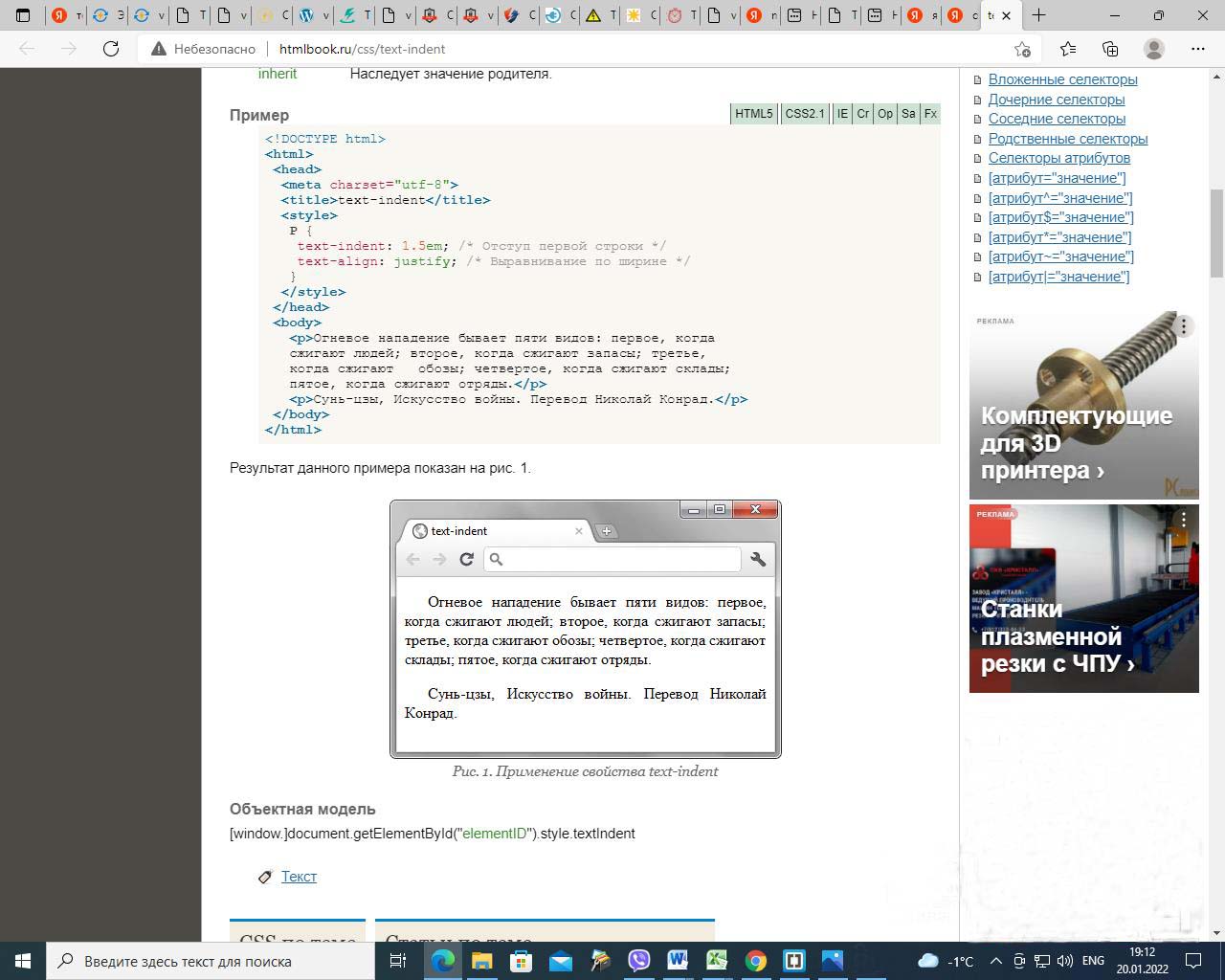Follow the 'Текст' tag link
The width and height of the screenshot is (1225, 980).
click(299, 877)
